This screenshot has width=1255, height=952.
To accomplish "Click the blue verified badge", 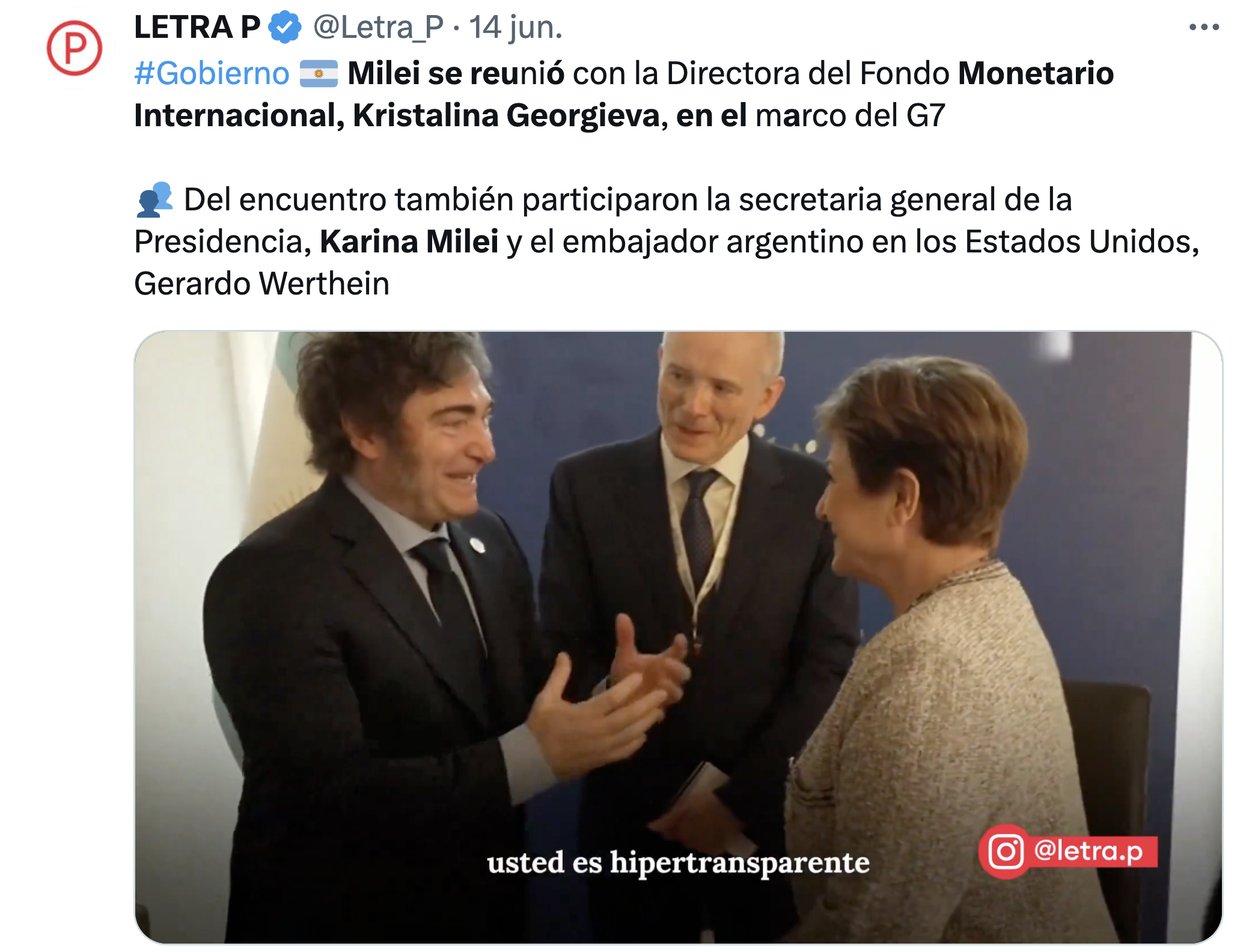I will click(284, 27).
